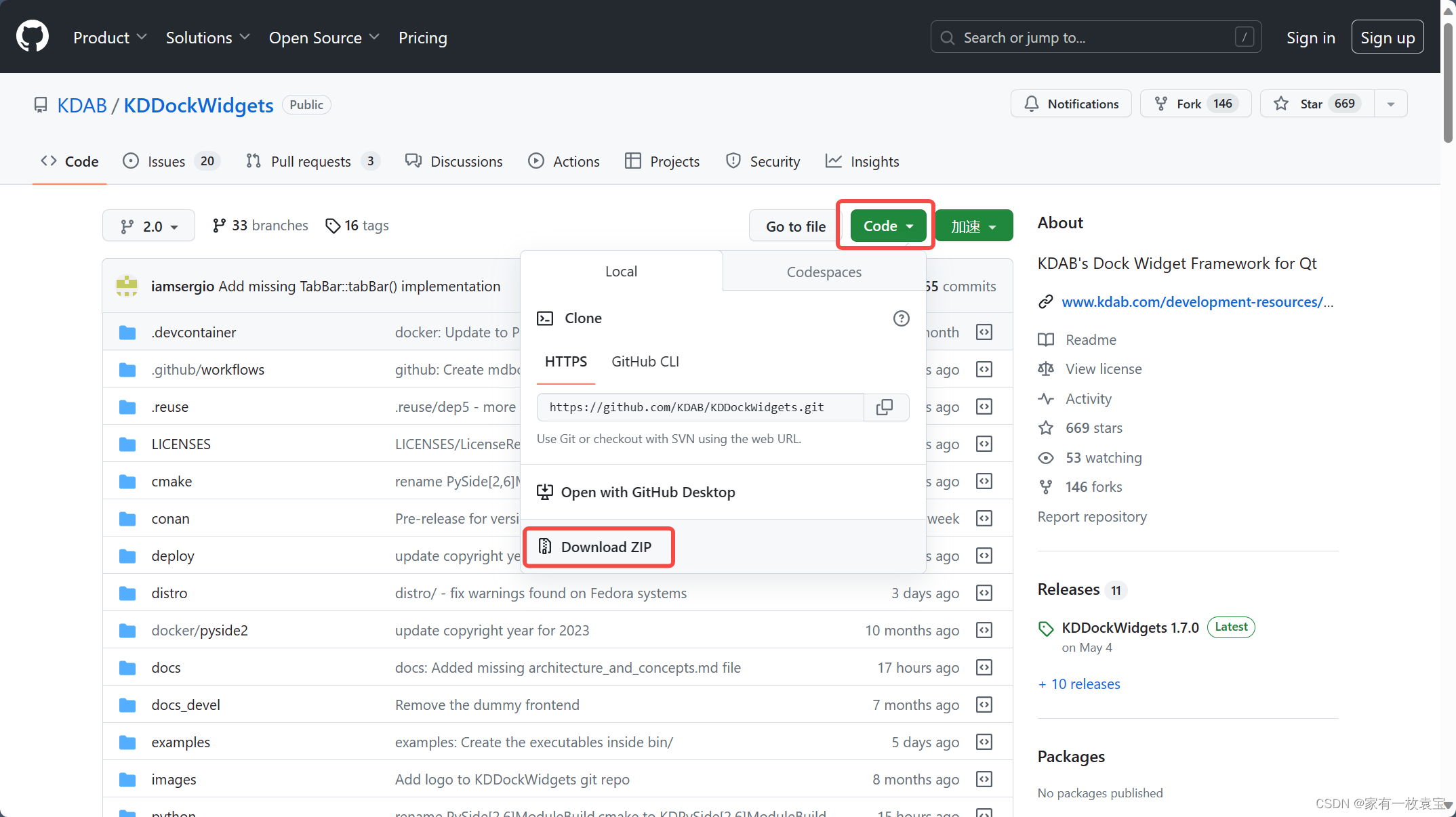Open code view icon in docs row
The height and width of the screenshot is (817, 1456).
pyautogui.click(x=984, y=667)
